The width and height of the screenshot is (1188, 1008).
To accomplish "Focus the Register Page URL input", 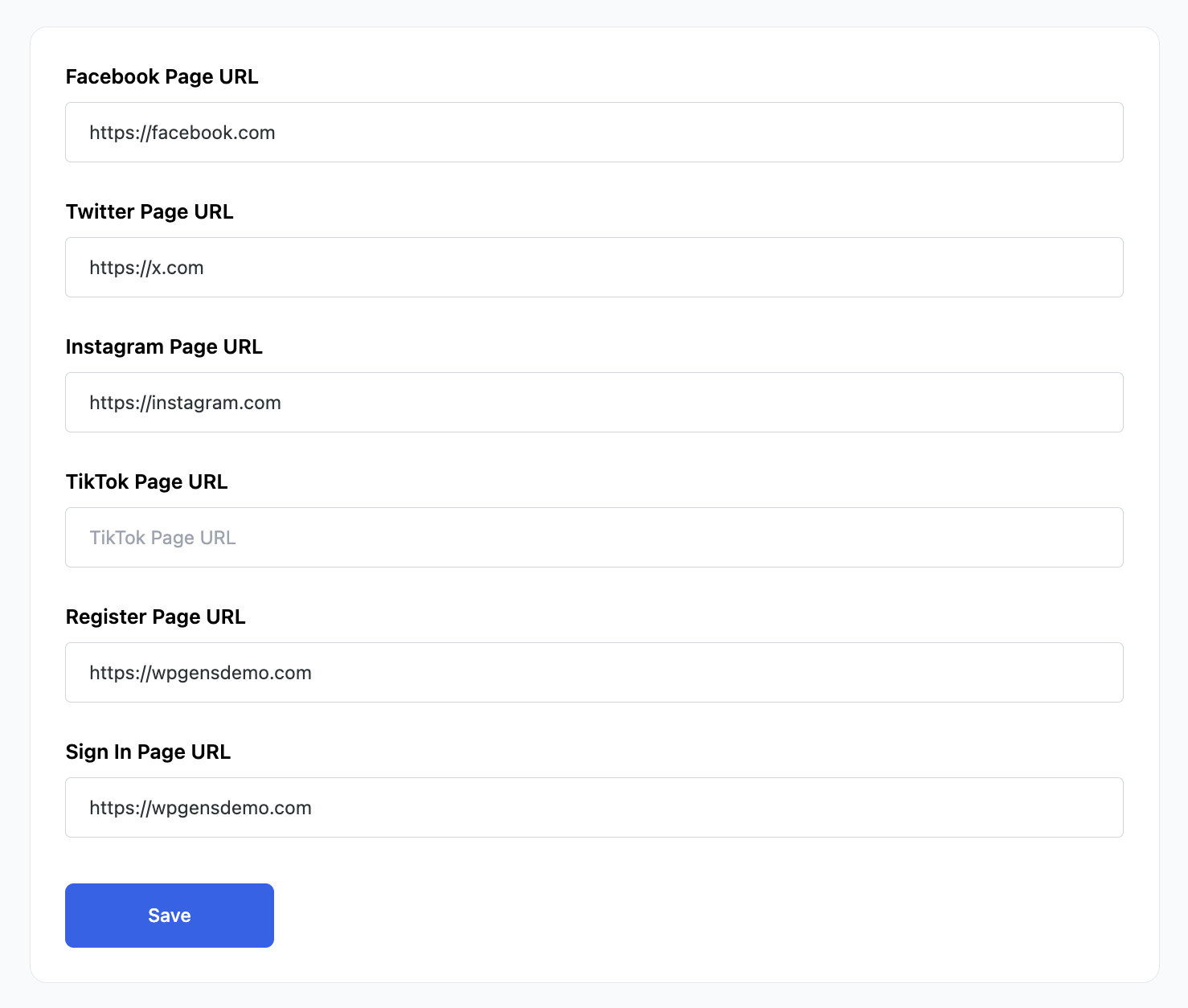I will (593, 672).
